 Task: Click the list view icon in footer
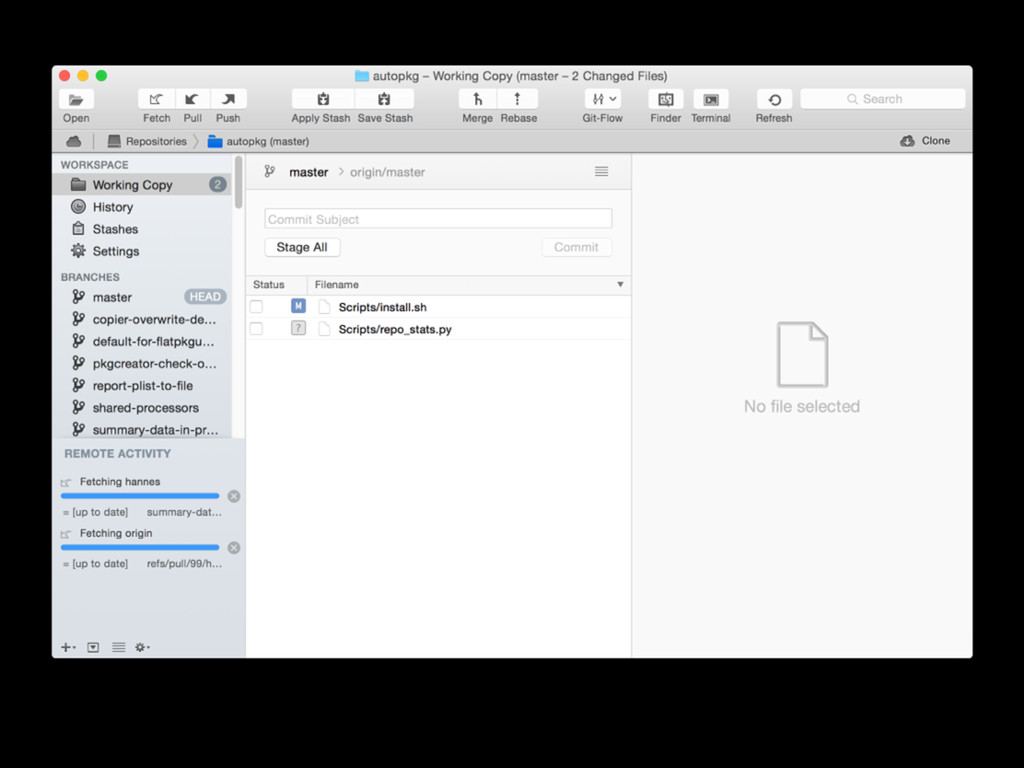tap(118, 647)
